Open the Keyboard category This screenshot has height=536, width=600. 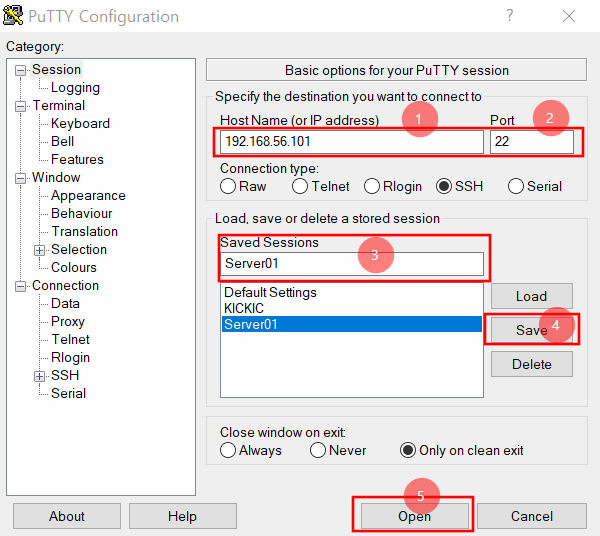tap(80, 124)
